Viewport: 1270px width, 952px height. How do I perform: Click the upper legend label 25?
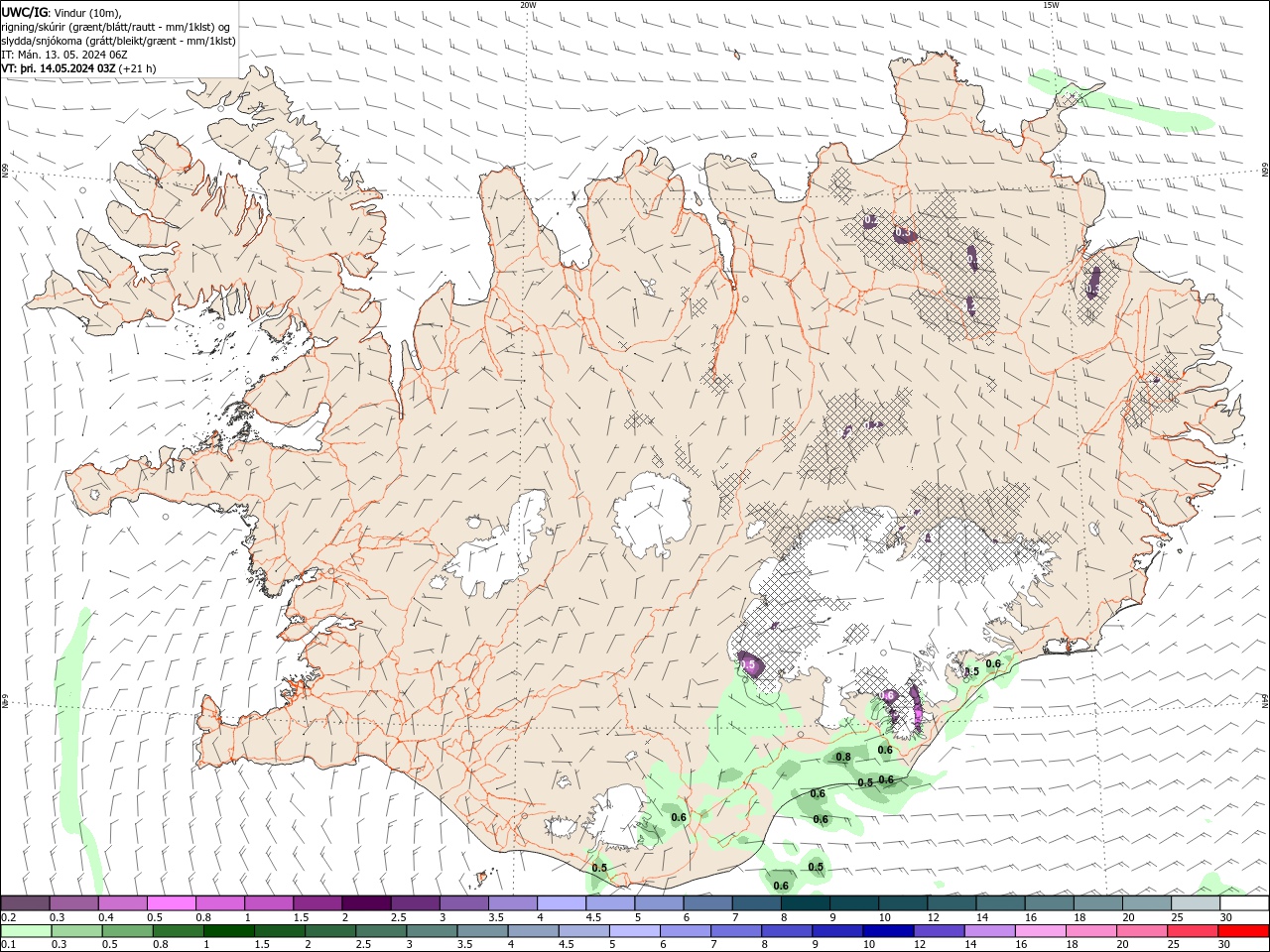tap(1178, 917)
